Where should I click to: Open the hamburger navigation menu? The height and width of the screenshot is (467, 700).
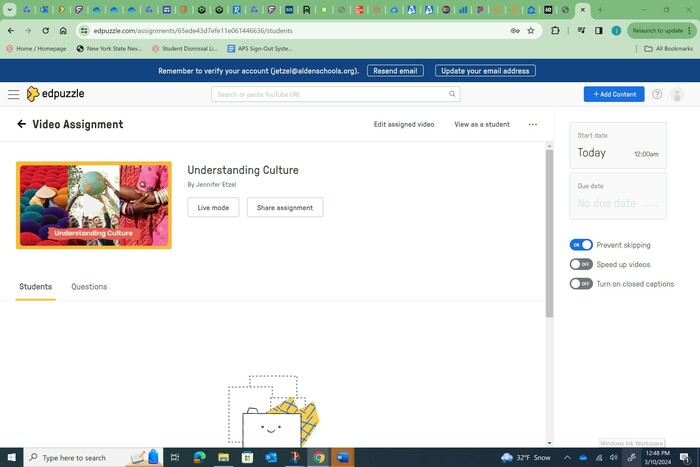click(x=13, y=94)
